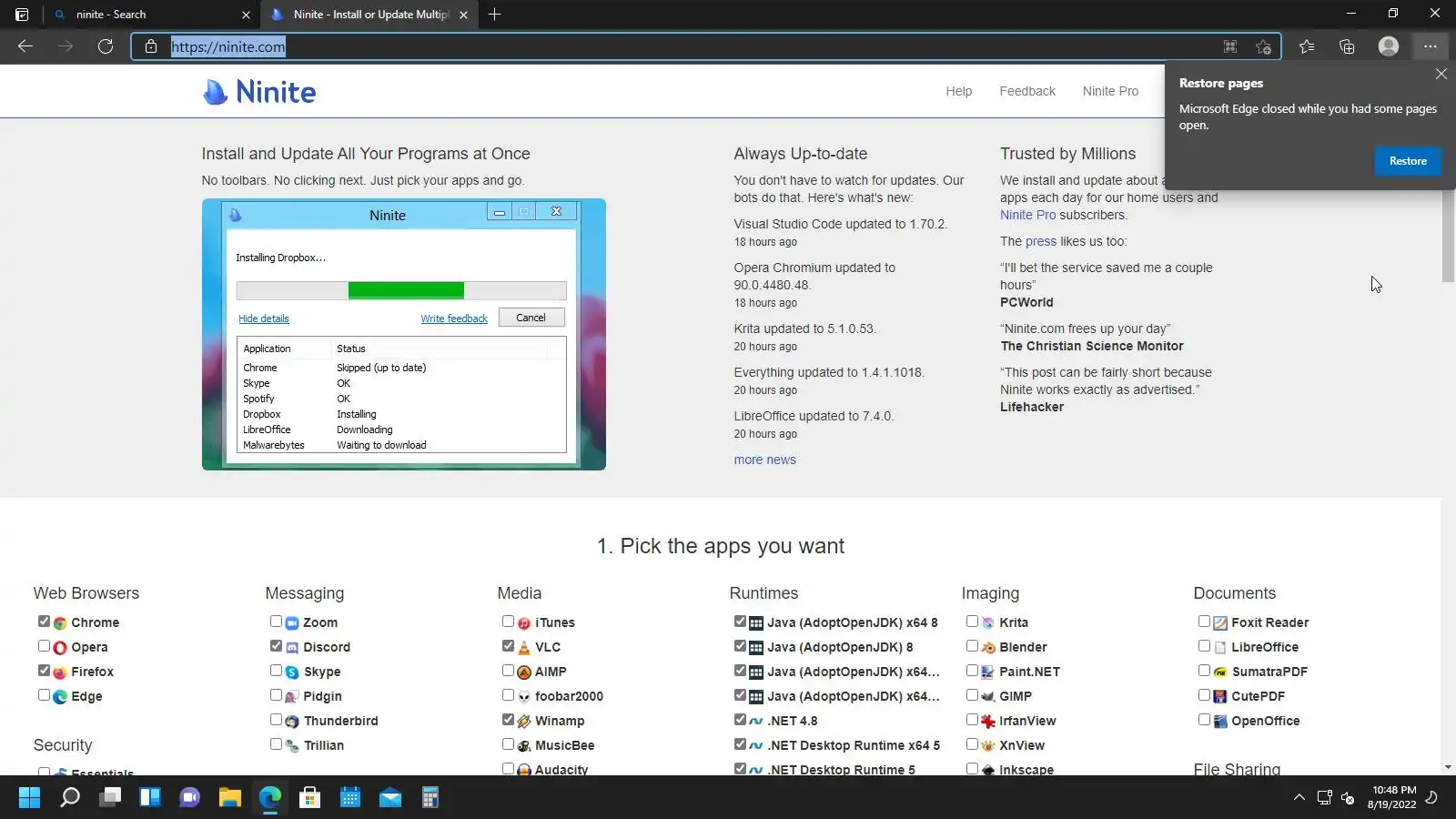Click the Edge icon on taskbar
This screenshot has width=1456, height=819.
pyautogui.click(x=269, y=798)
